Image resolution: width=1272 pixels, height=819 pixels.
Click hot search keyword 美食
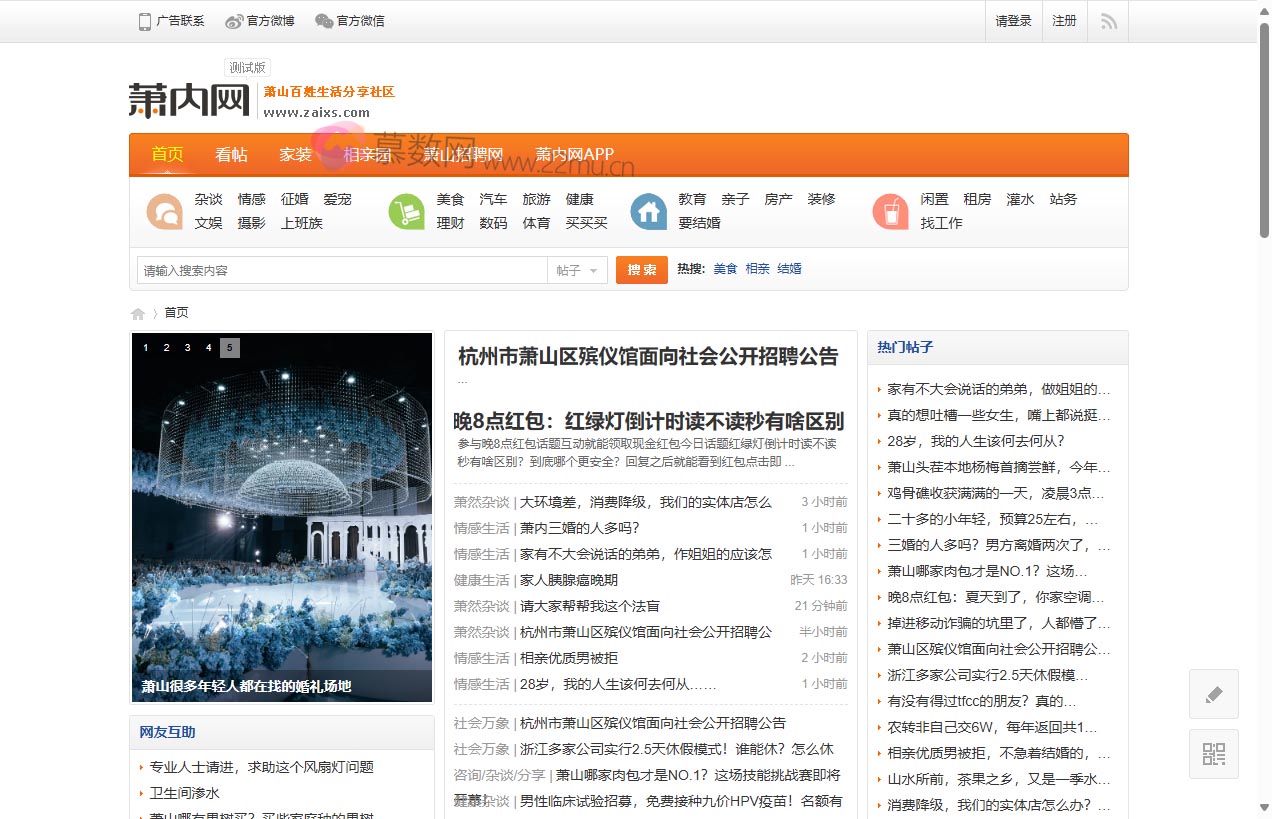tap(724, 268)
